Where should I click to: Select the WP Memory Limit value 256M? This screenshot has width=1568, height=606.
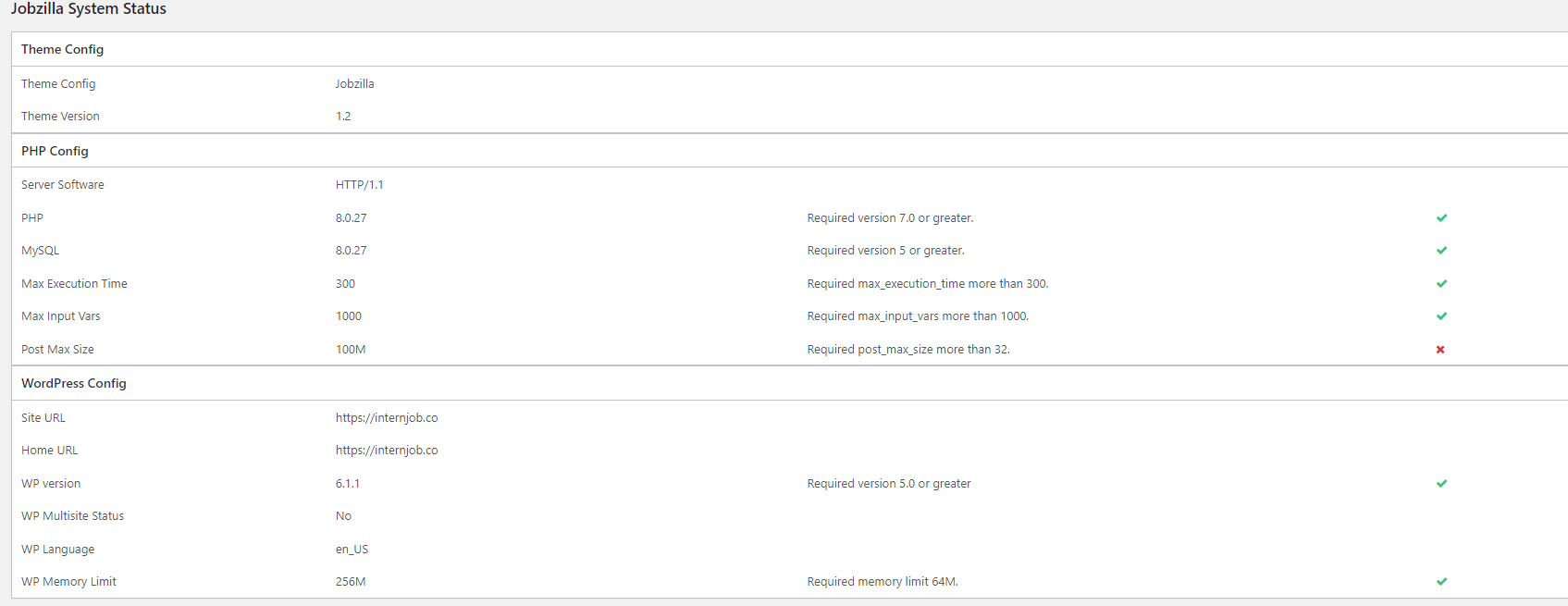pyautogui.click(x=351, y=582)
